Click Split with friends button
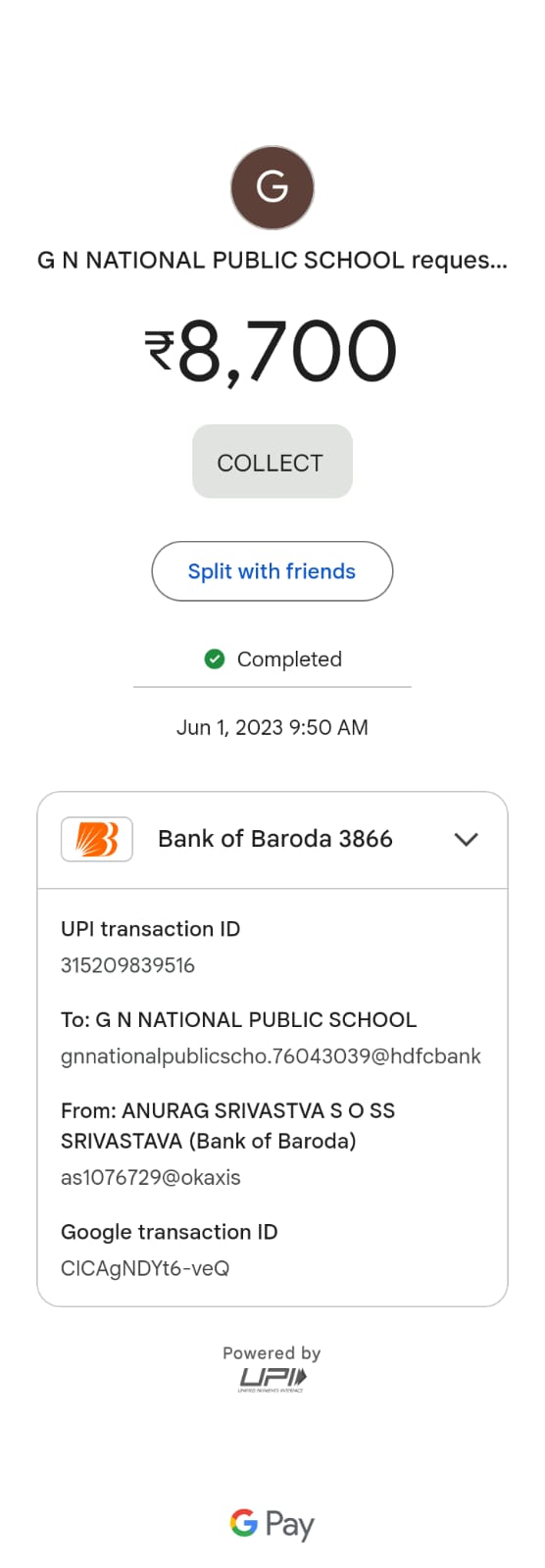Viewport: 545px width, 1568px height. [x=272, y=571]
